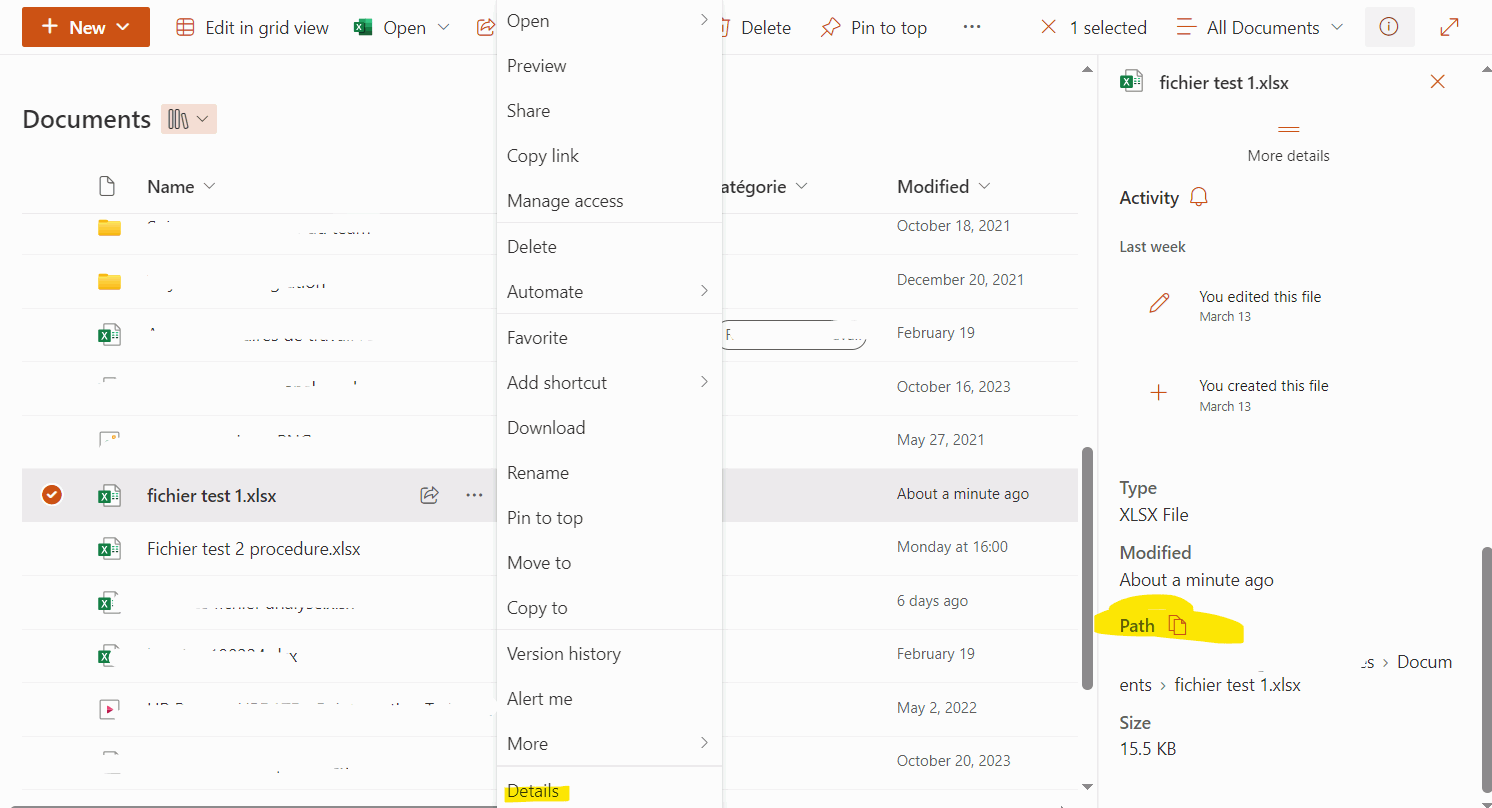Click the More details handle in details pane
The image size is (1492, 808).
click(x=1288, y=130)
